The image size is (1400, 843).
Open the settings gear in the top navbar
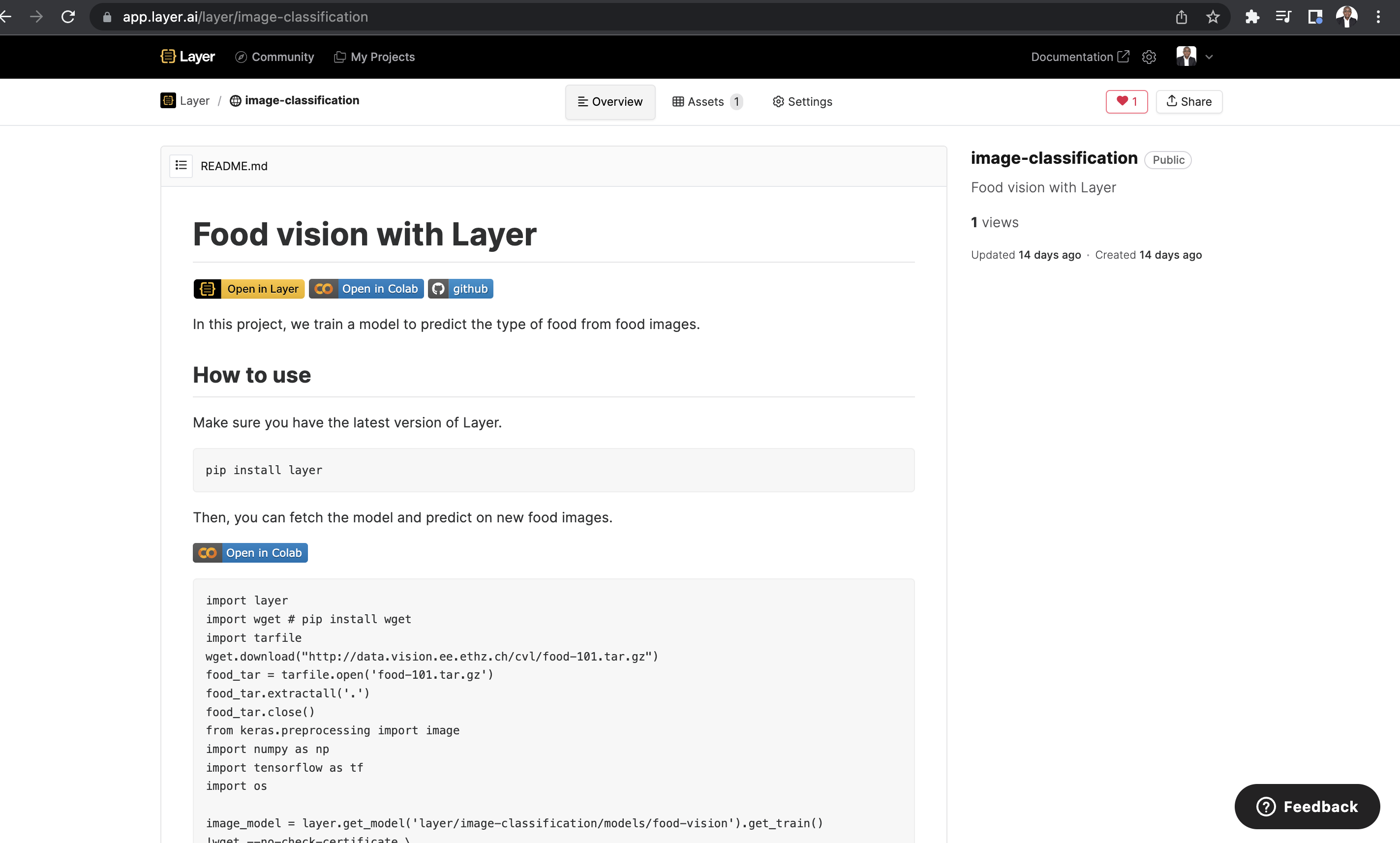tap(1149, 57)
